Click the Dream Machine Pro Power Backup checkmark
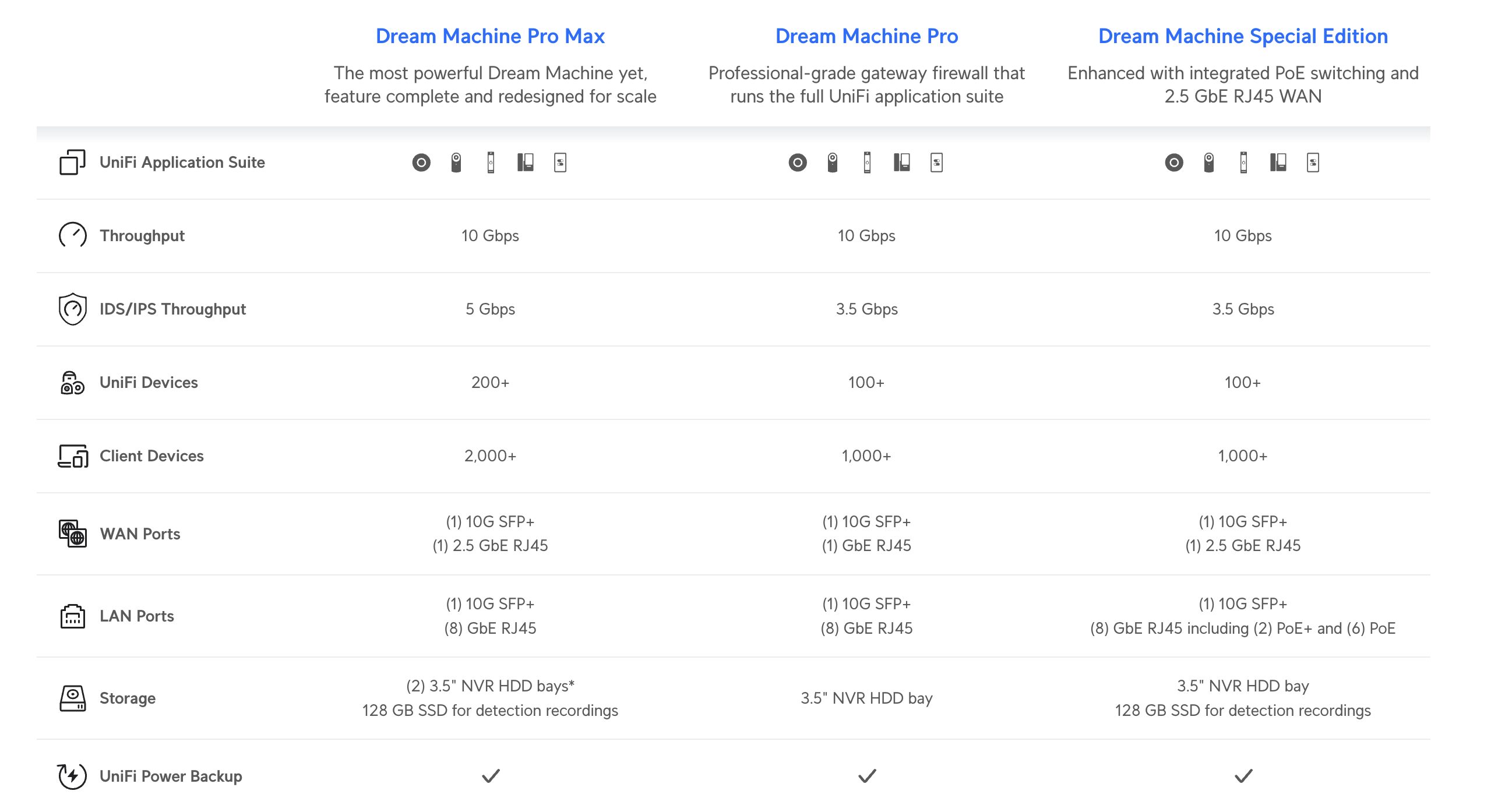Image resolution: width=1498 pixels, height=812 pixels. coord(867,776)
